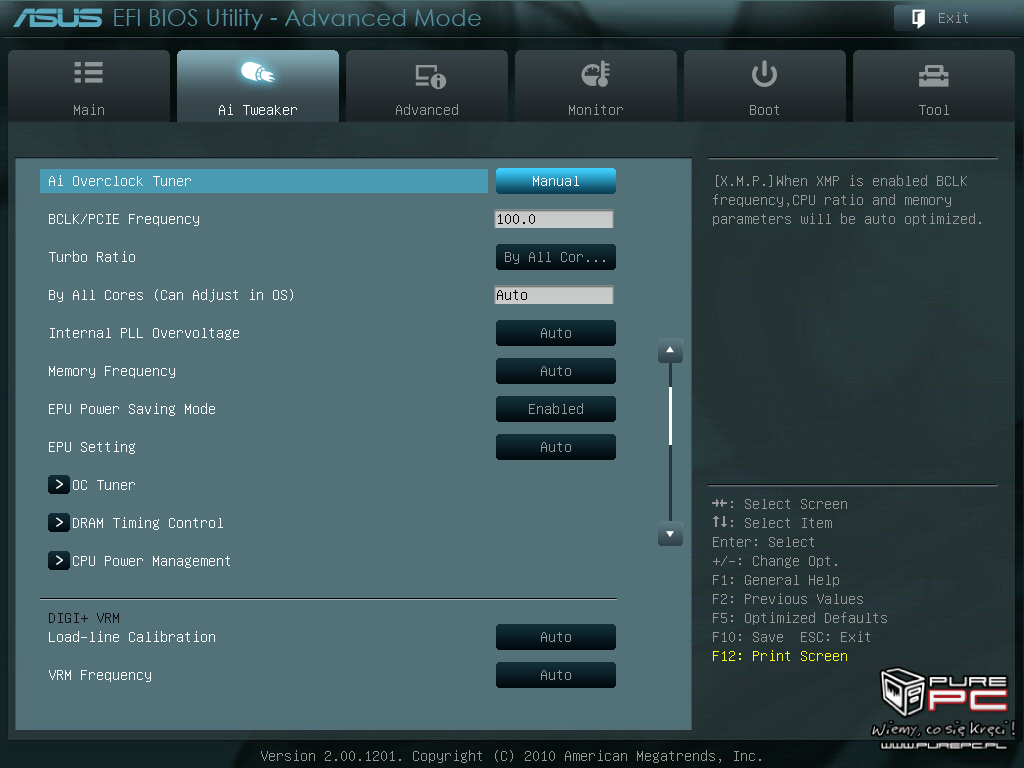Open Memory Frequency Auto dropdown
This screenshot has height=768, width=1024.
click(556, 371)
